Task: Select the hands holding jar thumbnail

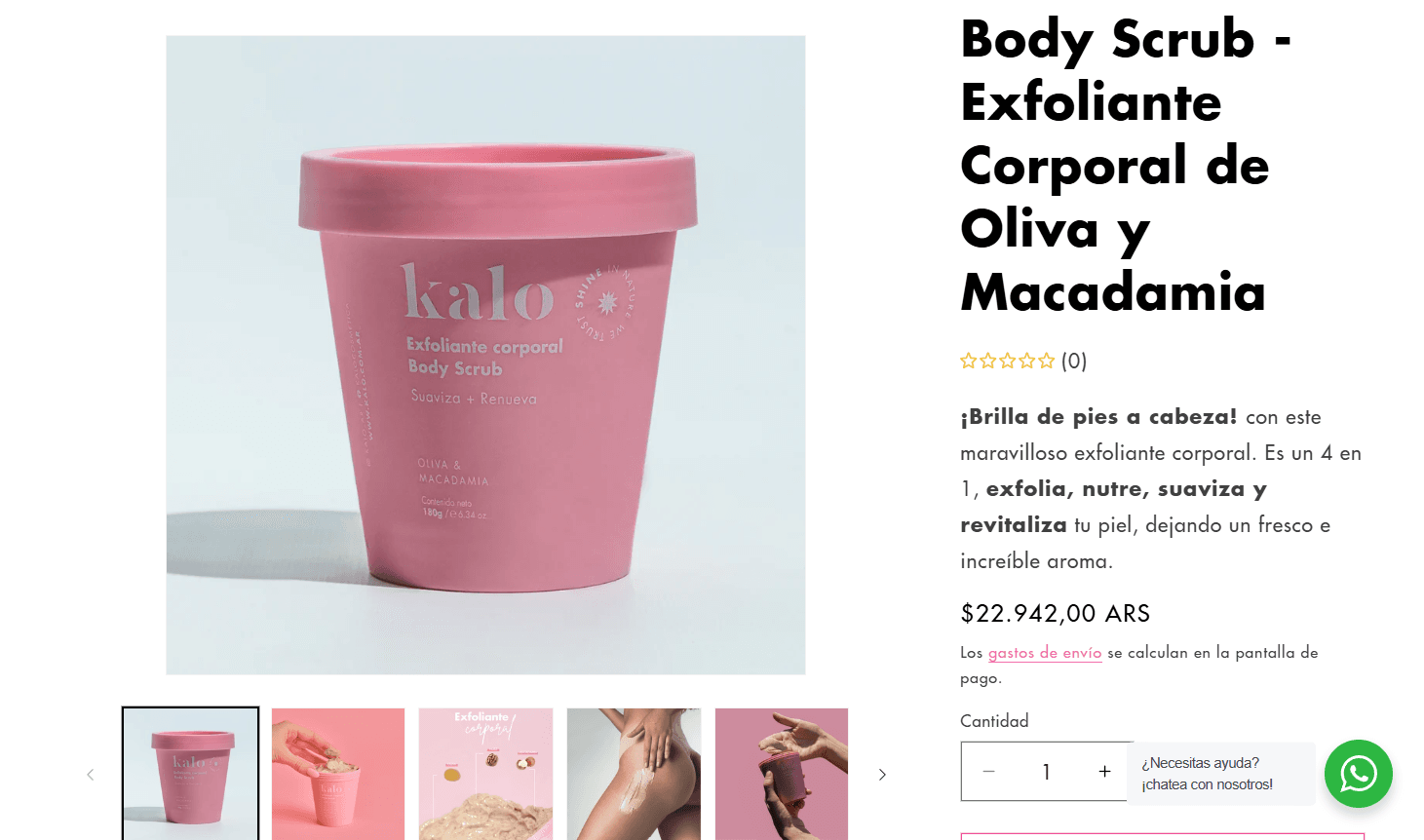Action: coord(782,774)
